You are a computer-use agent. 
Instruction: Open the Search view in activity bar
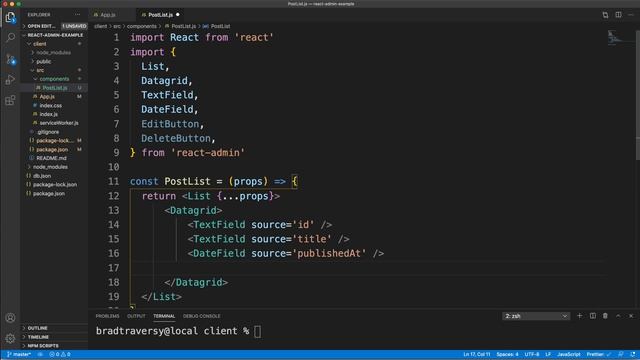[10, 38]
